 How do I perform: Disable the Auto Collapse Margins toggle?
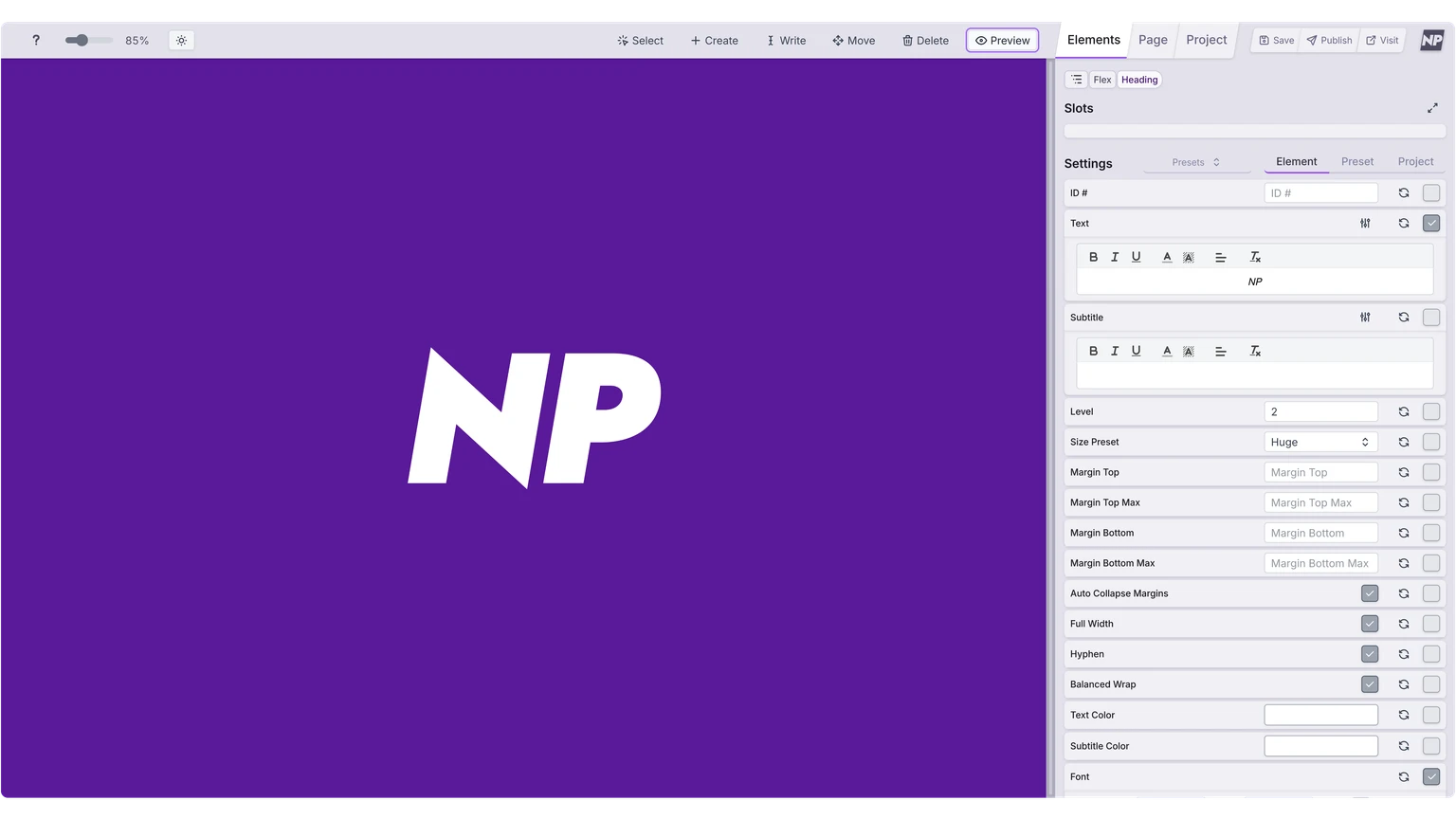pyautogui.click(x=1369, y=593)
